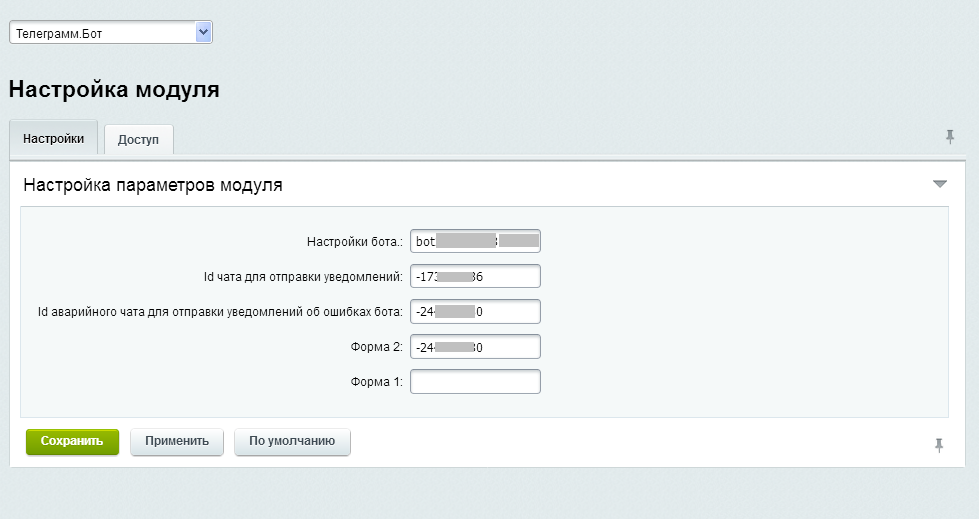Switch to the Настройки tab

coord(53,139)
